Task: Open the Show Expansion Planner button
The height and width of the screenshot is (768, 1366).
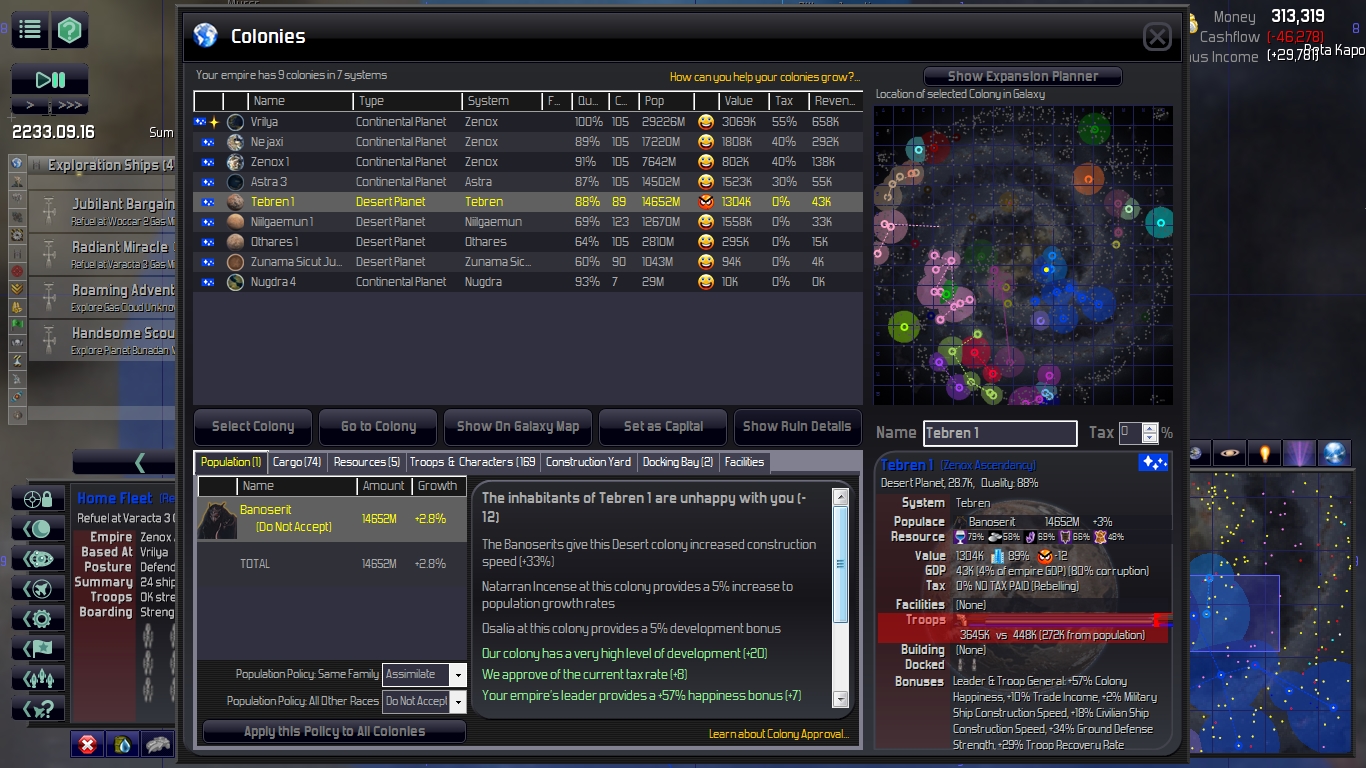Action: click(1022, 76)
